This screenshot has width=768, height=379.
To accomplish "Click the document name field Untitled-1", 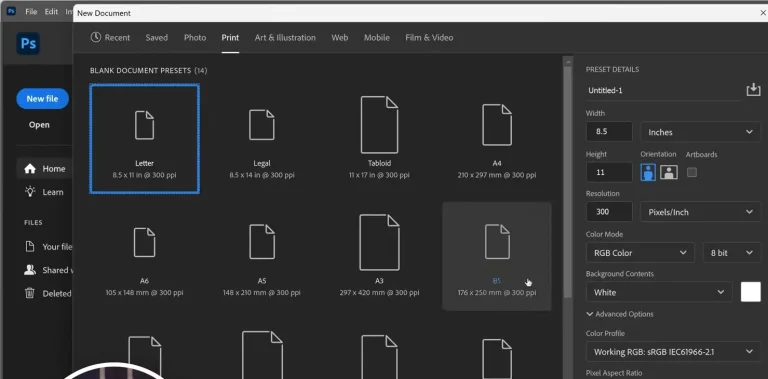I will pos(664,91).
